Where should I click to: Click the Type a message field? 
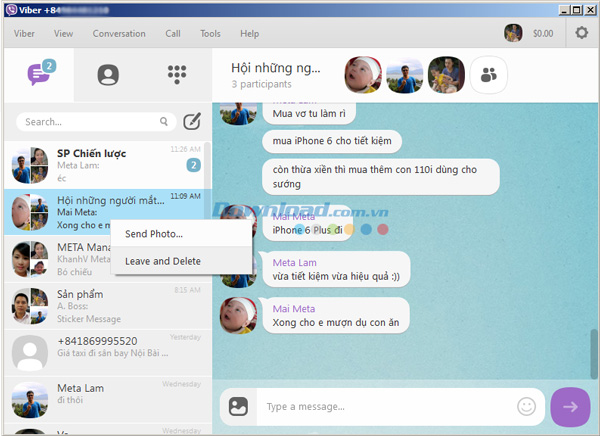[x=386, y=407]
